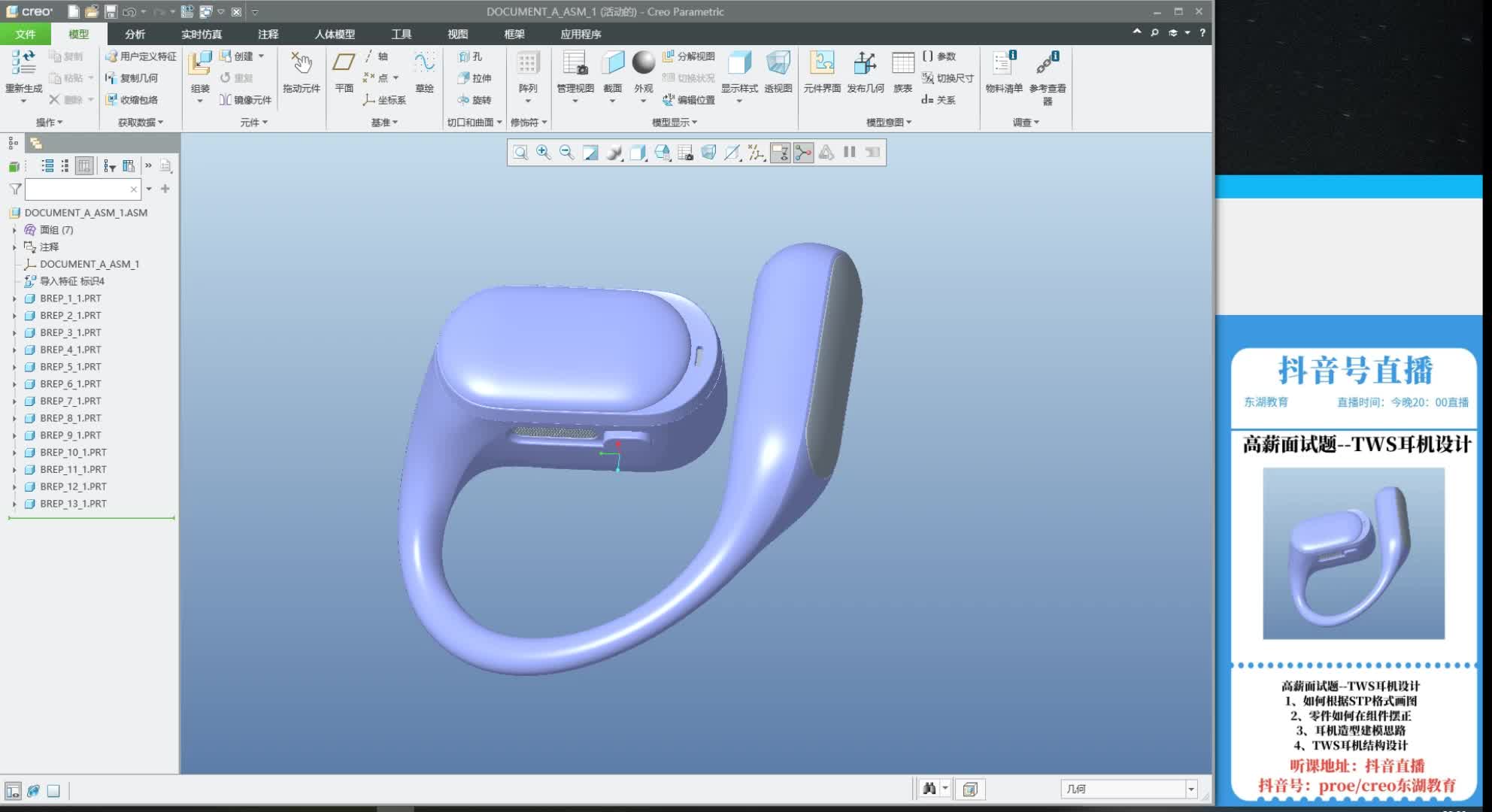Expand the 面组 (7) tree node
This screenshot has height=812, width=1492.
[14, 230]
